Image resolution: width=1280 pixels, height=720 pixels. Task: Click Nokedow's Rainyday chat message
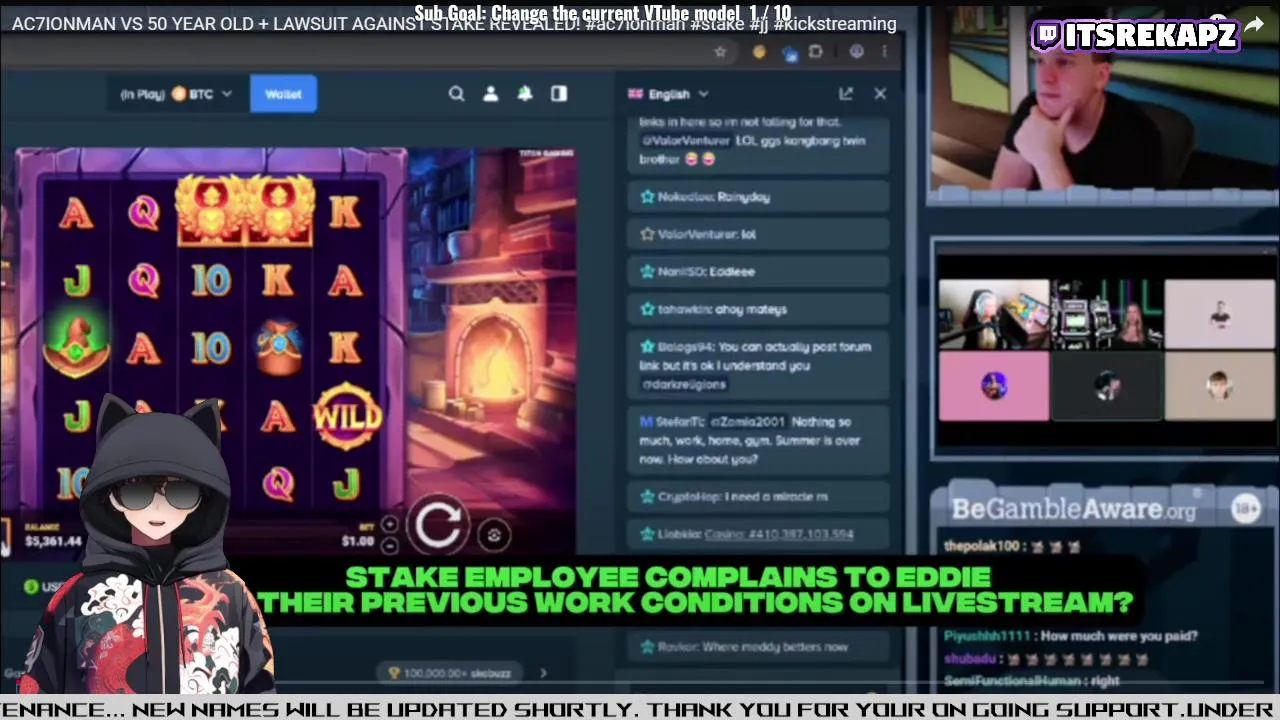point(758,197)
